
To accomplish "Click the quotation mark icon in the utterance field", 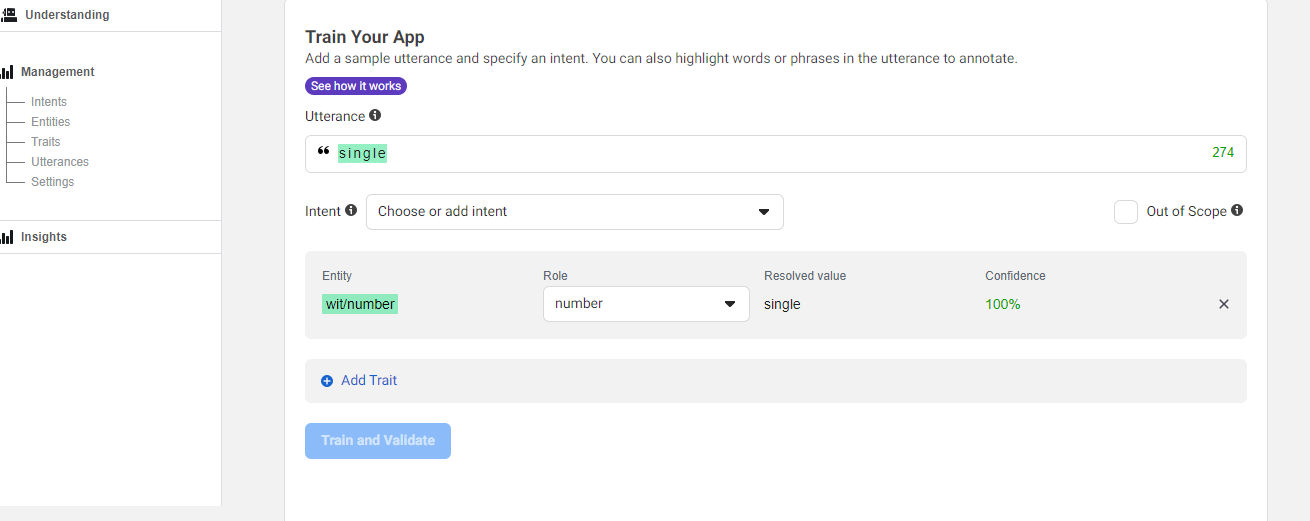I will [323, 152].
